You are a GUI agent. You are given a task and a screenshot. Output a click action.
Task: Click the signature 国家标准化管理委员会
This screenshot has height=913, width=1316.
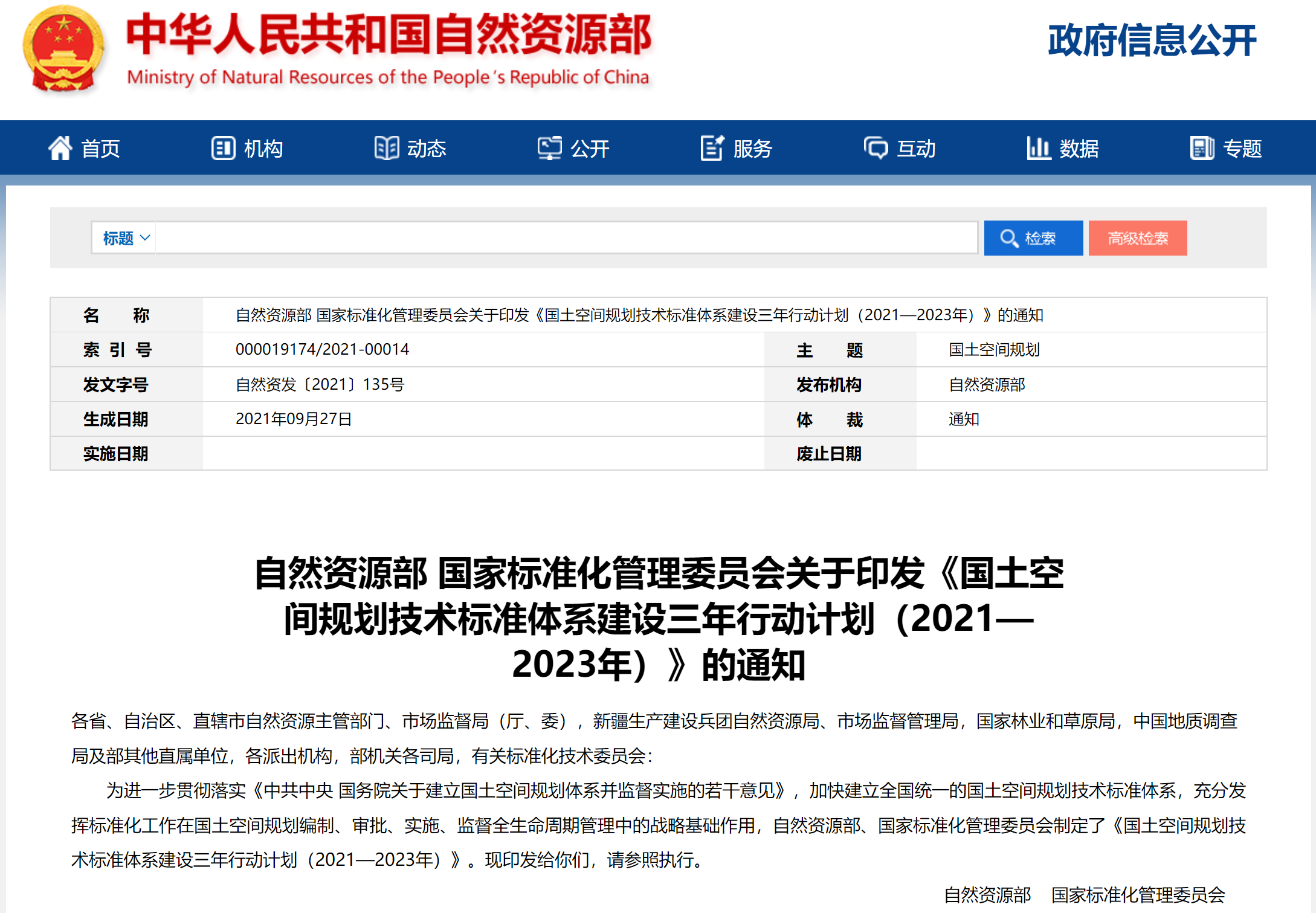(x=1138, y=894)
